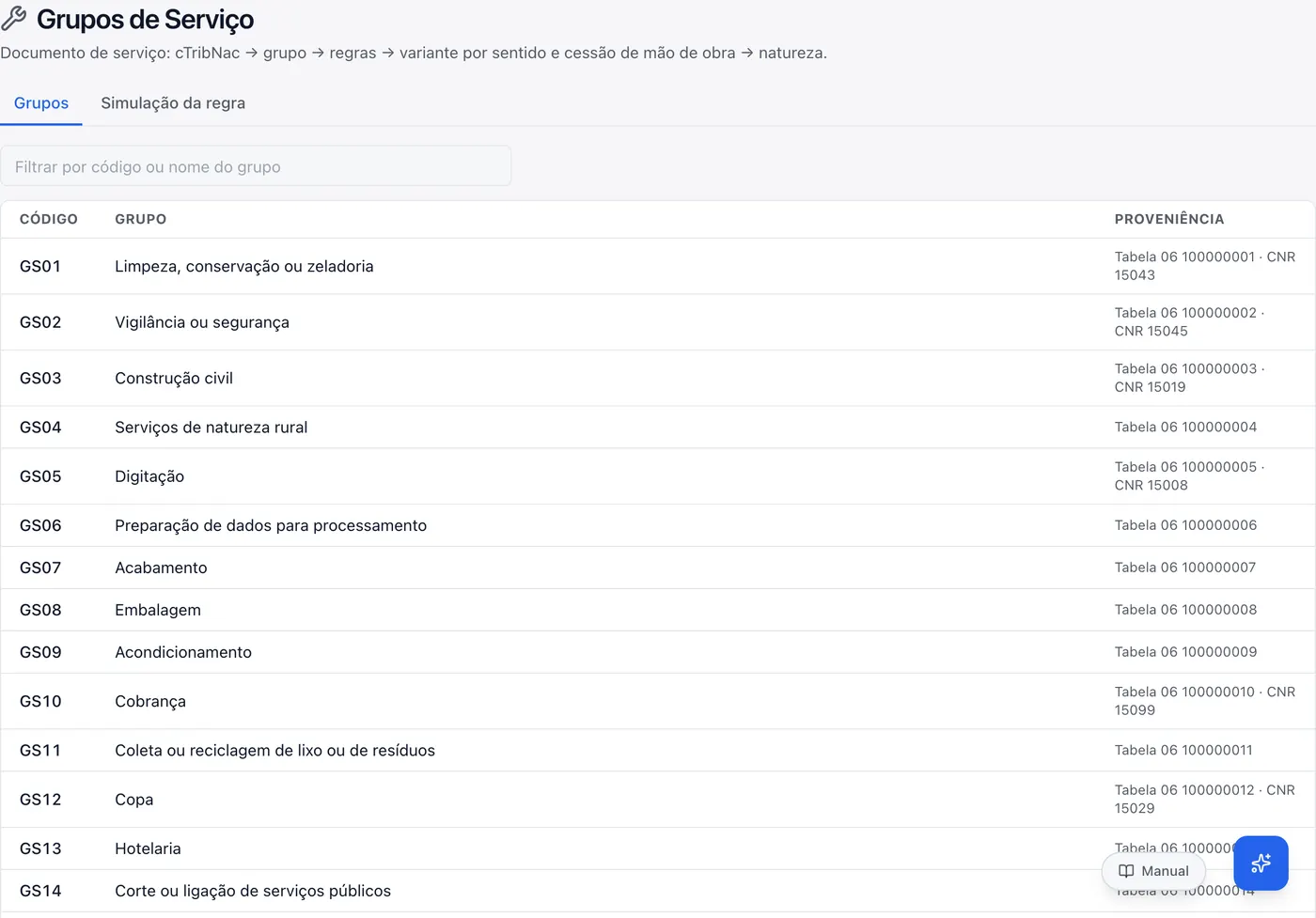Select row code GS07
Image resolution: width=1316 pixels, height=918 pixels.
tap(40, 568)
